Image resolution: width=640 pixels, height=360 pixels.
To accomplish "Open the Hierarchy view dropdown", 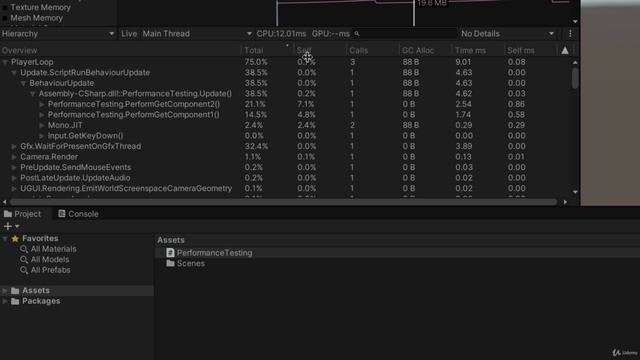I will [x=58, y=34].
